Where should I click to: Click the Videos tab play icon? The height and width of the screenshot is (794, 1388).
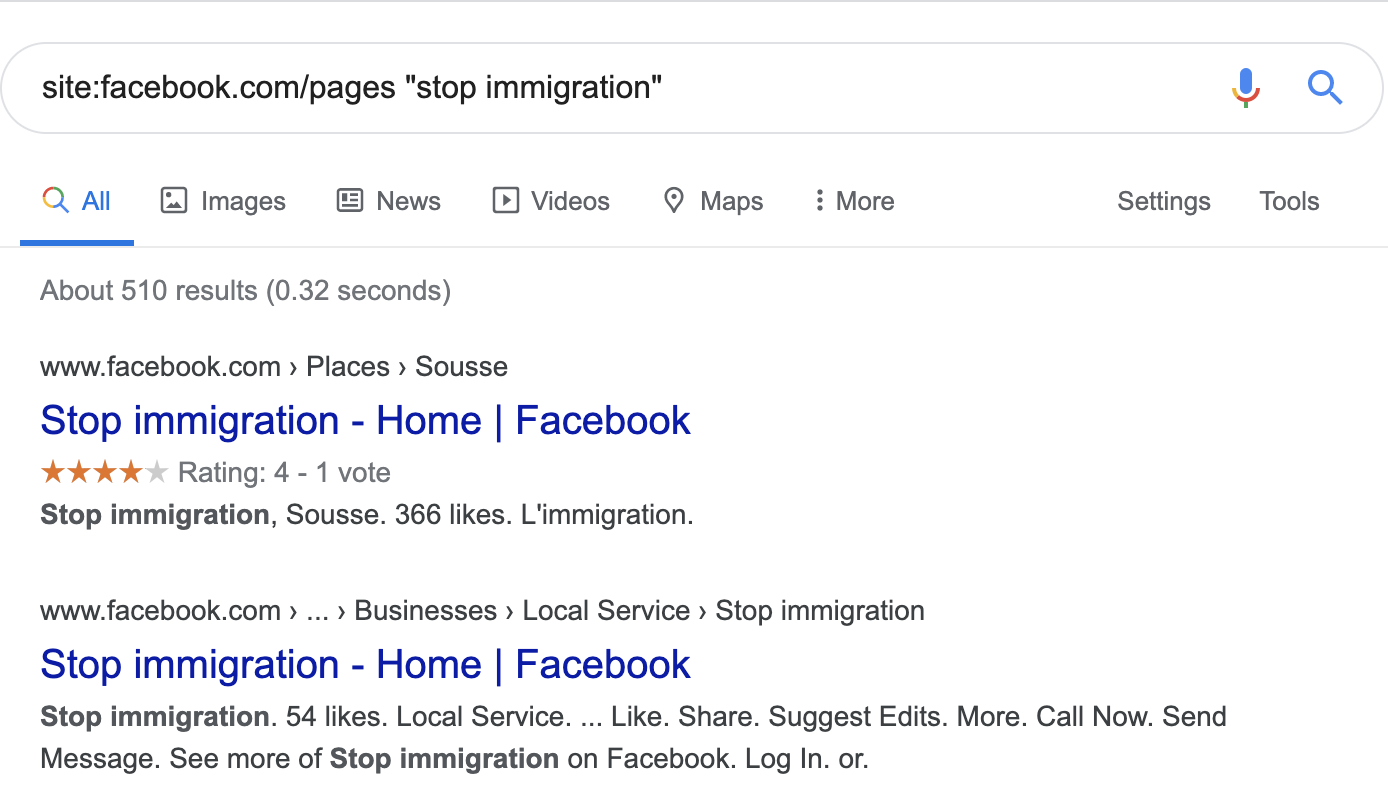[x=506, y=201]
